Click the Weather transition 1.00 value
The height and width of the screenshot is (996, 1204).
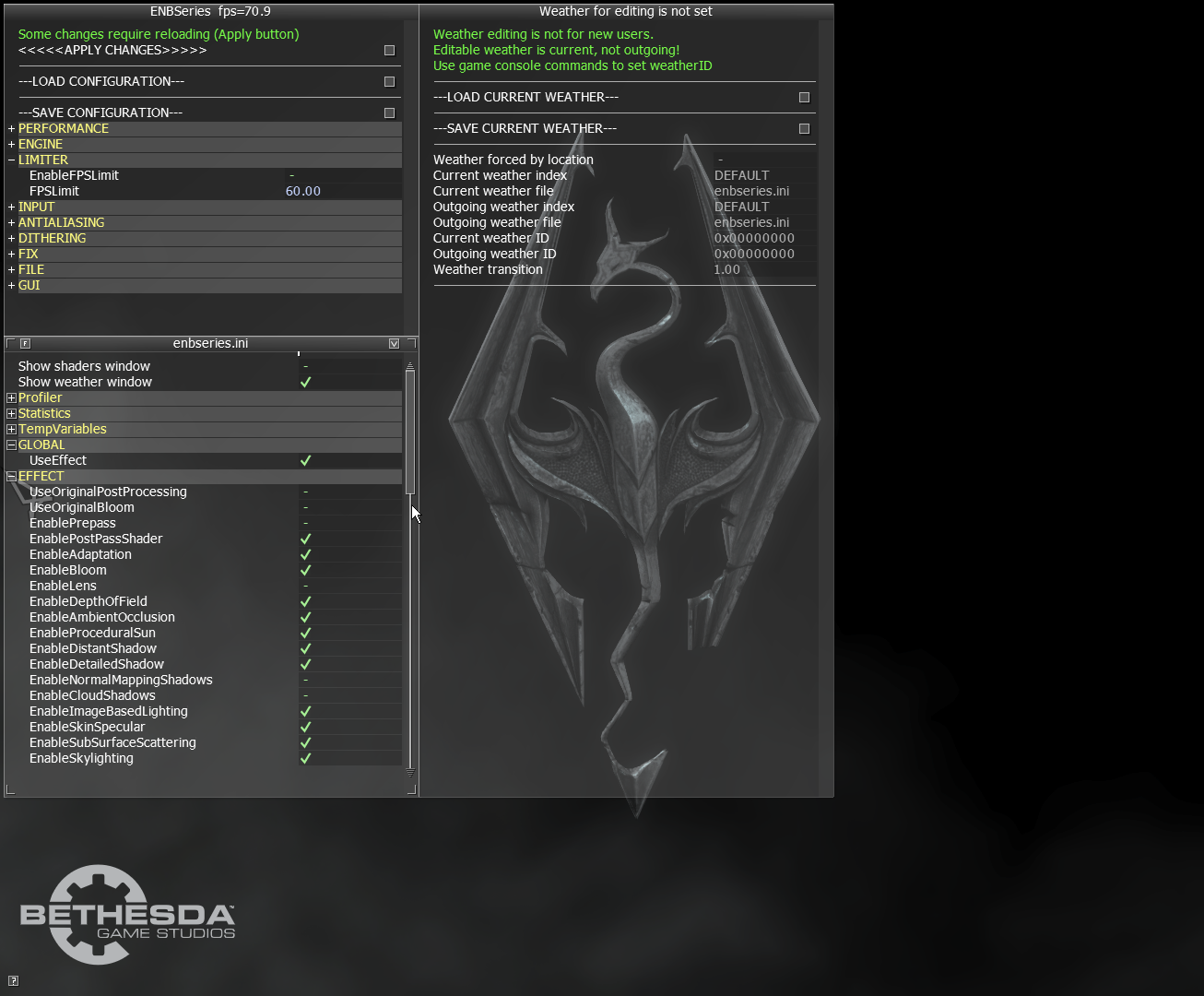click(x=764, y=269)
